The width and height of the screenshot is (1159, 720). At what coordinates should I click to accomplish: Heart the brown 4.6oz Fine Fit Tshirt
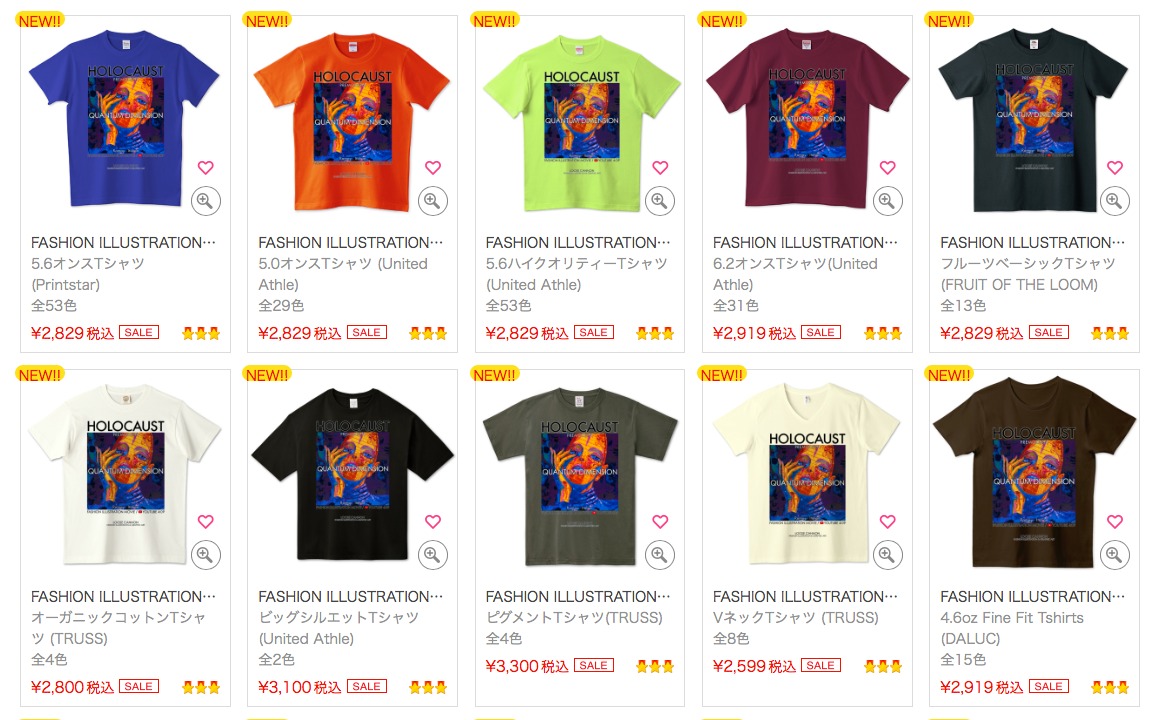pos(1115,522)
